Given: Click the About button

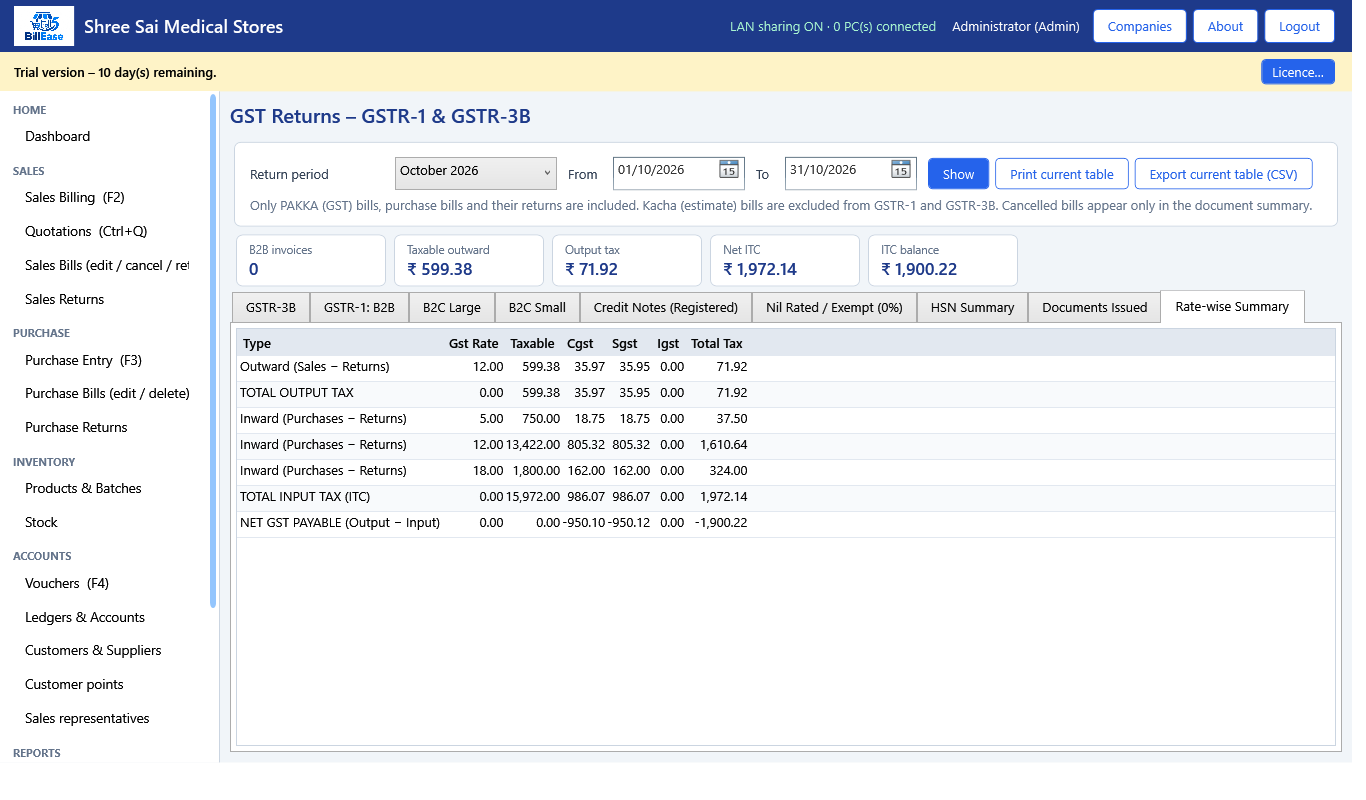Looking at the screenshot, I should 1225,26.
